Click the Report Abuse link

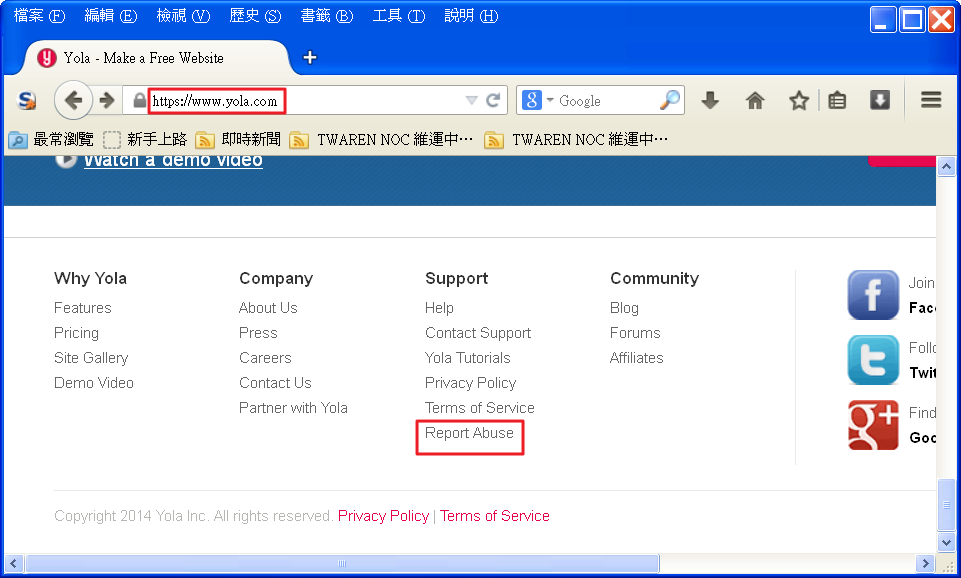coord(469,433)
